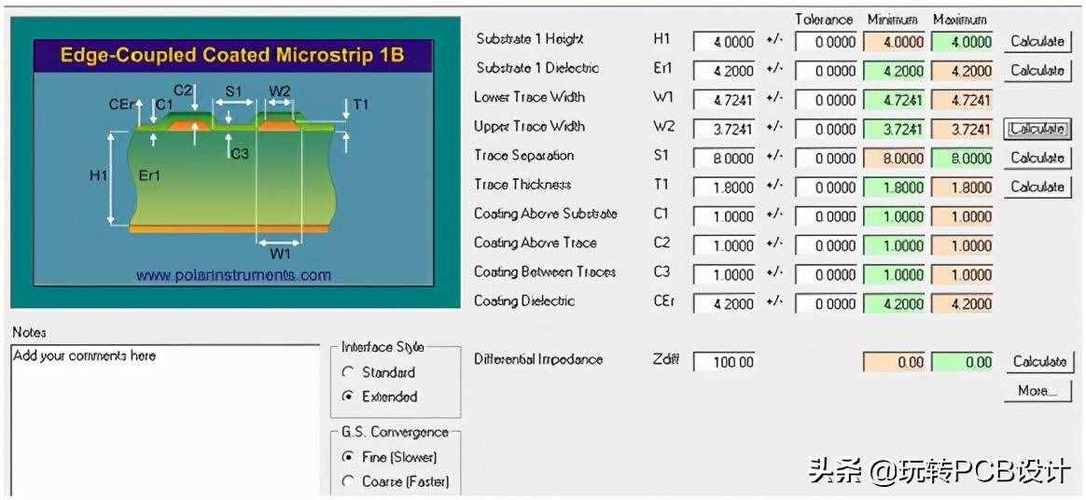The image size is (1086, 500).
Task: Open the More... options button
Action: point(1039,391)
